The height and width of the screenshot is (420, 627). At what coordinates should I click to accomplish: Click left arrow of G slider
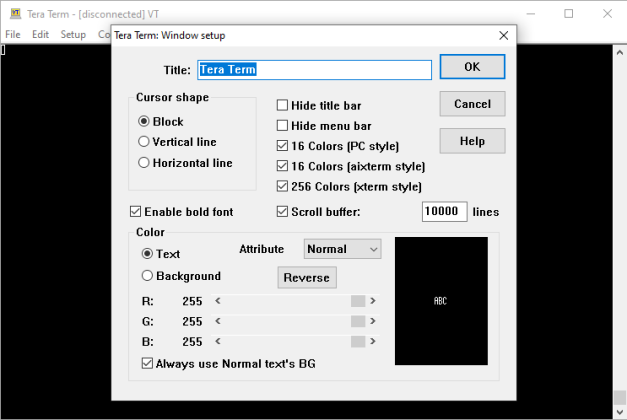click(218, 321)
